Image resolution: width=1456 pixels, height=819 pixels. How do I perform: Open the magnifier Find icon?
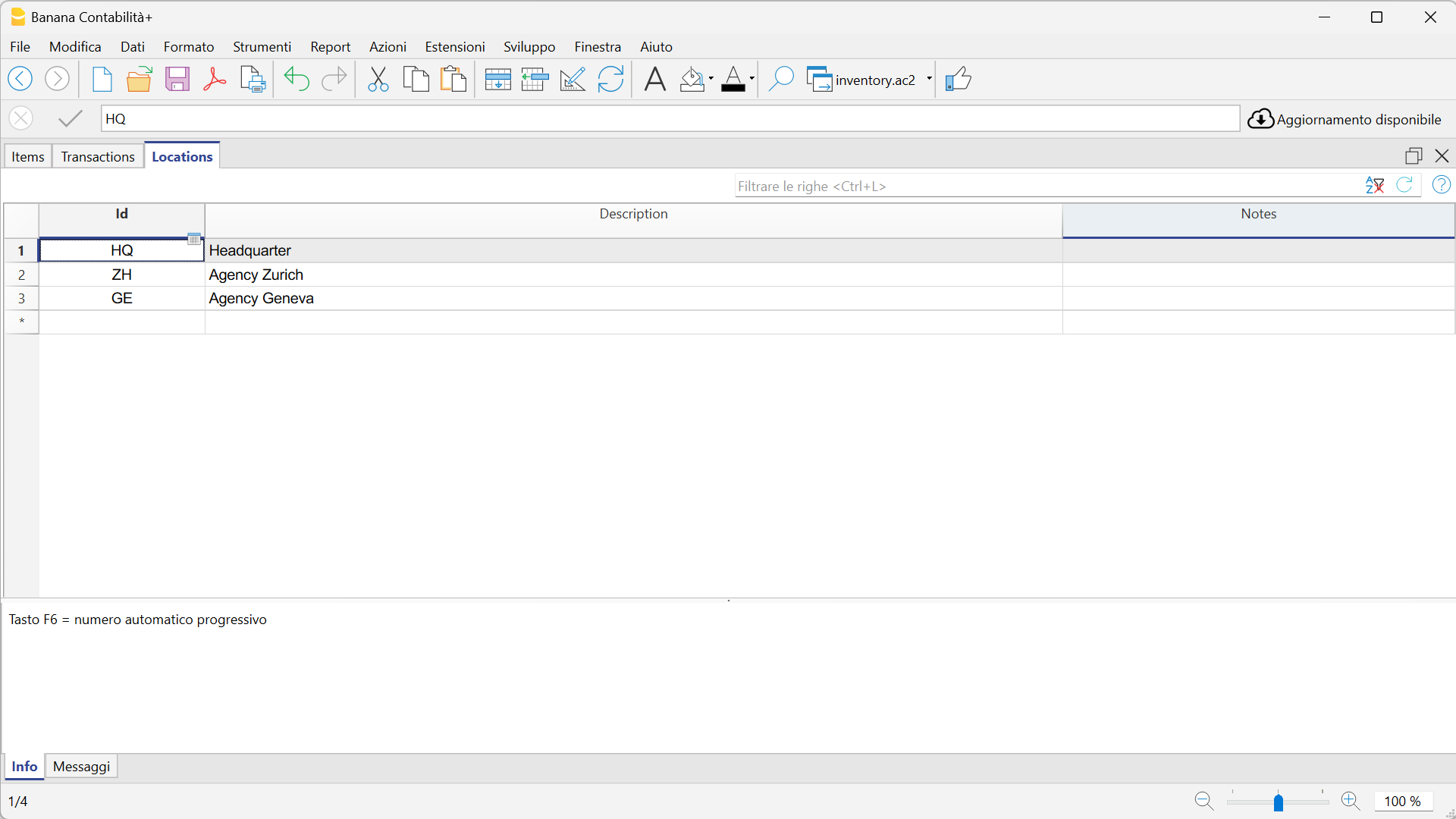(780, 79)
